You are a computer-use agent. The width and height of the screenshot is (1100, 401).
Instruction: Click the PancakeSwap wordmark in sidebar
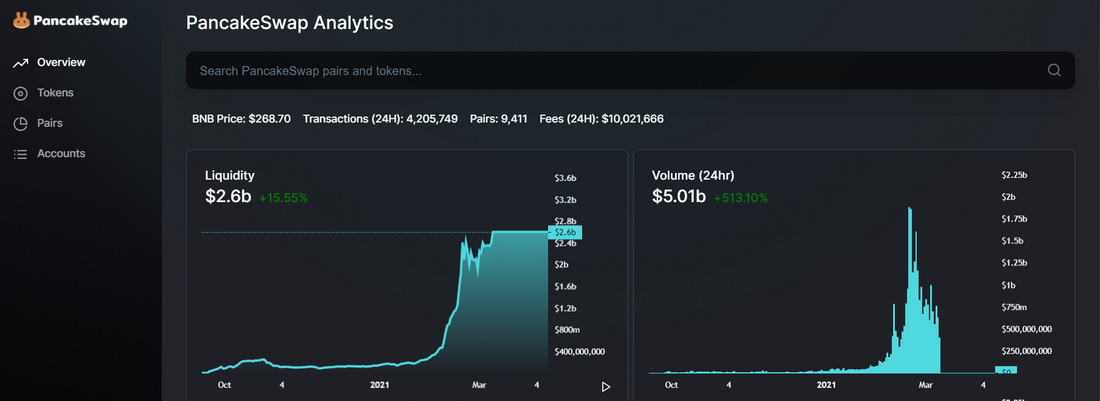click(79, 21)
